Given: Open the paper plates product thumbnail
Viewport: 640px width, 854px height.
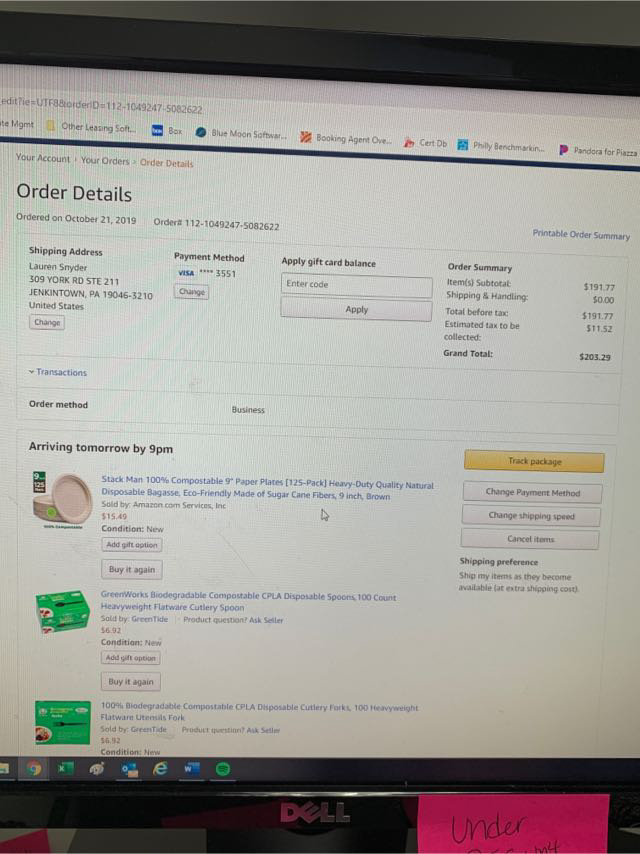Looking at the screenshot, I should tap(62, 500).
